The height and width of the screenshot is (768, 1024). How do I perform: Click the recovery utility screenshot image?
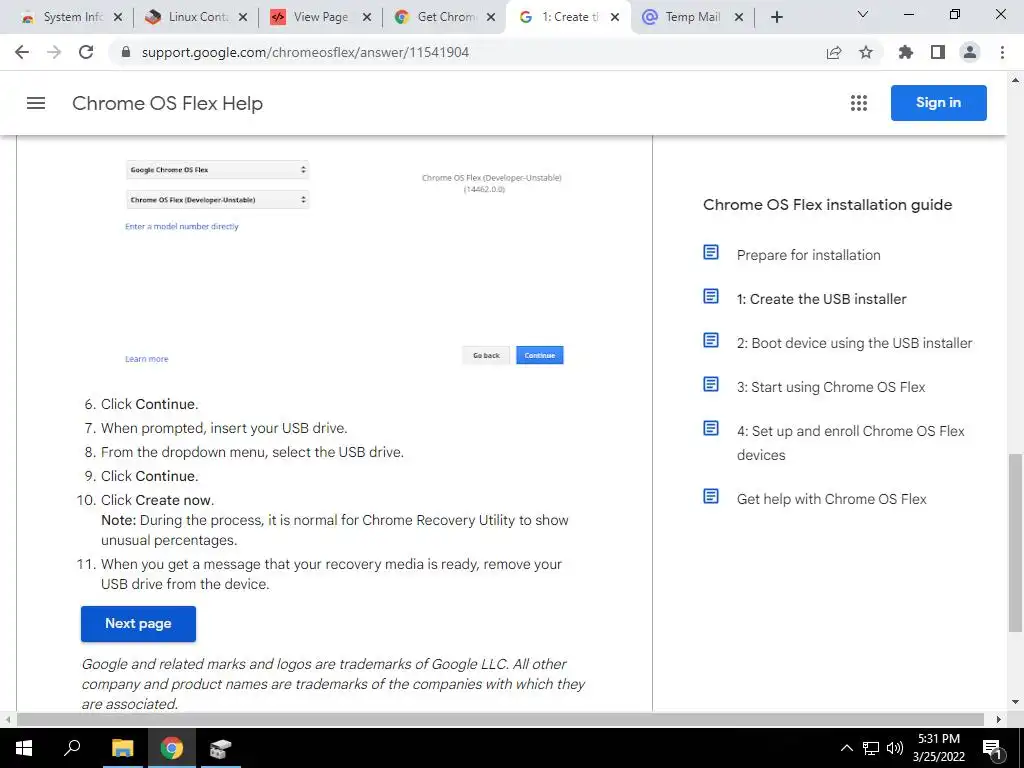tap(345, 263)
